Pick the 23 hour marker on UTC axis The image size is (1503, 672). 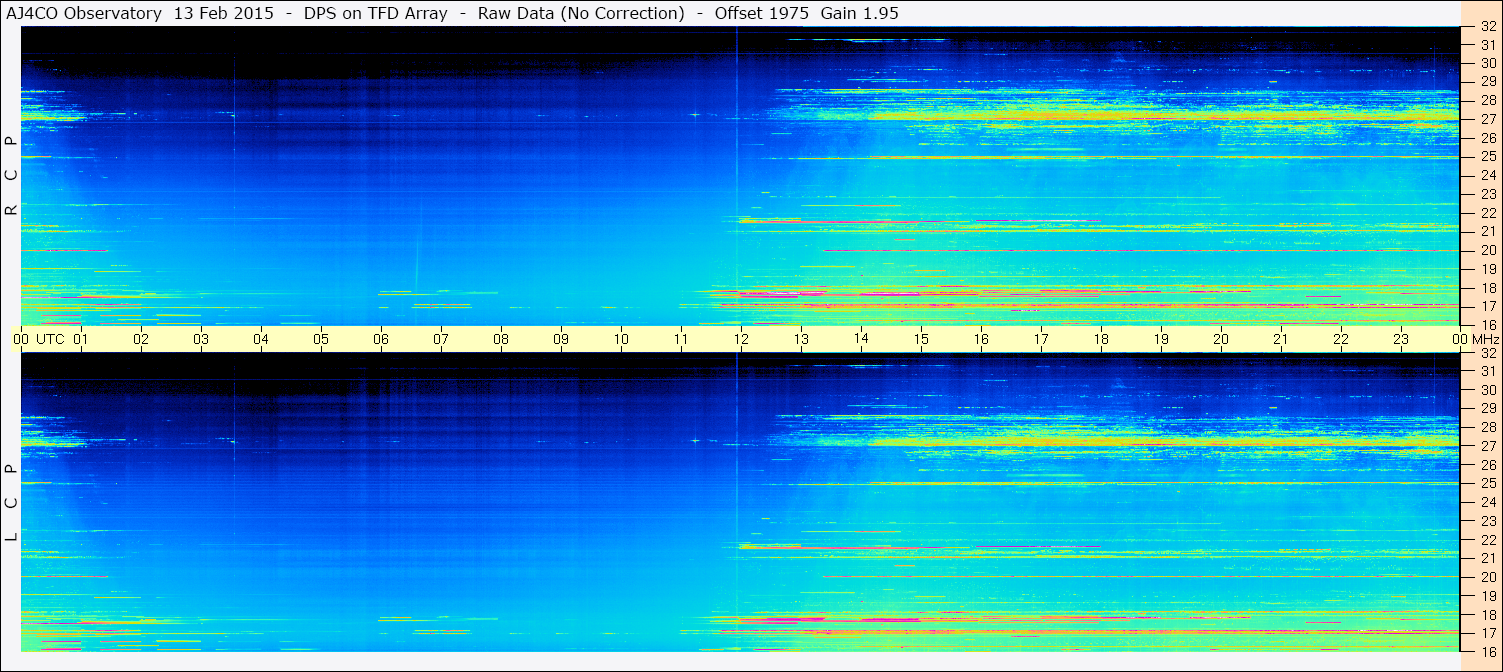click(1400, 339)
